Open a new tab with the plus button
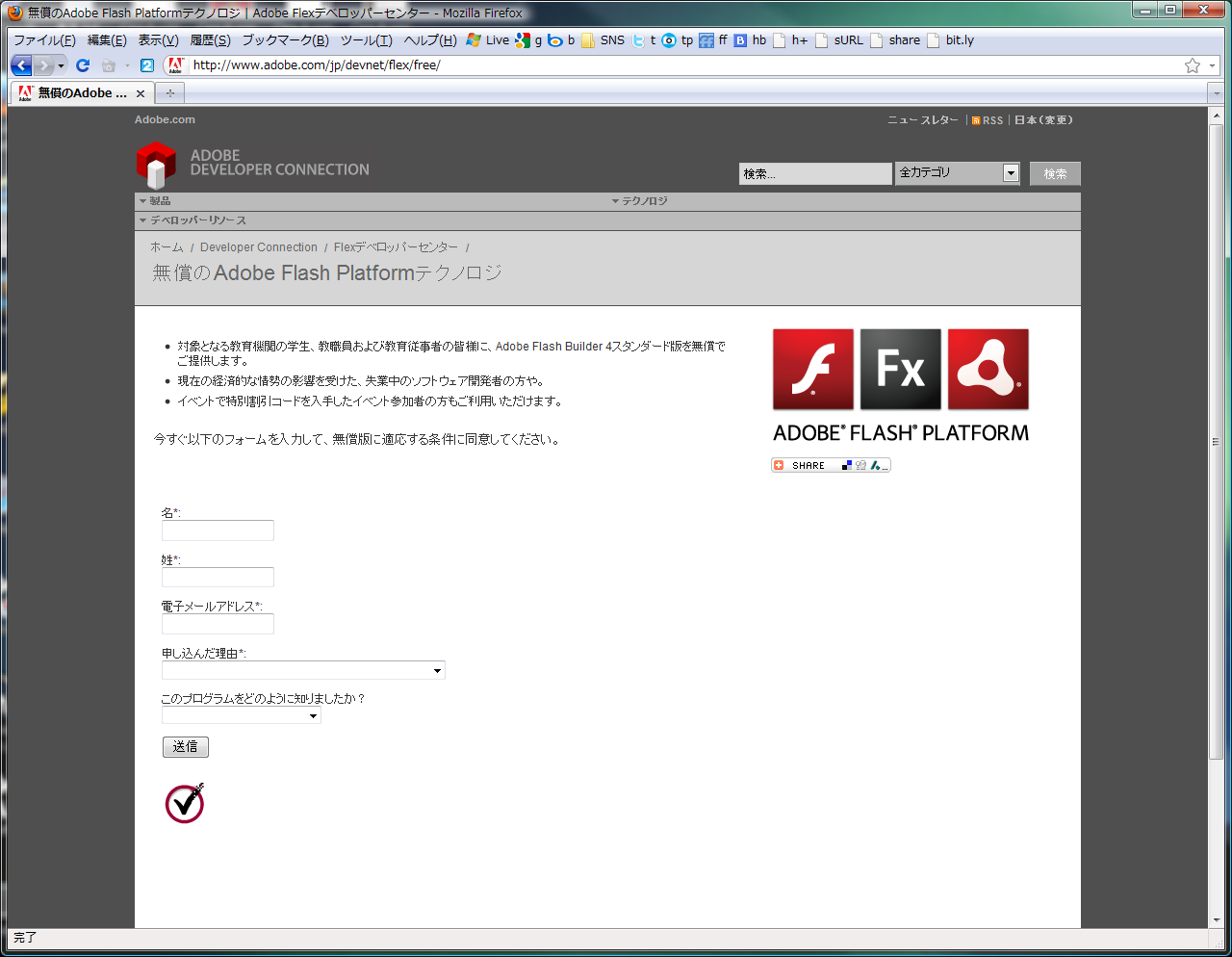1232x957 pixels. point(170,93)
